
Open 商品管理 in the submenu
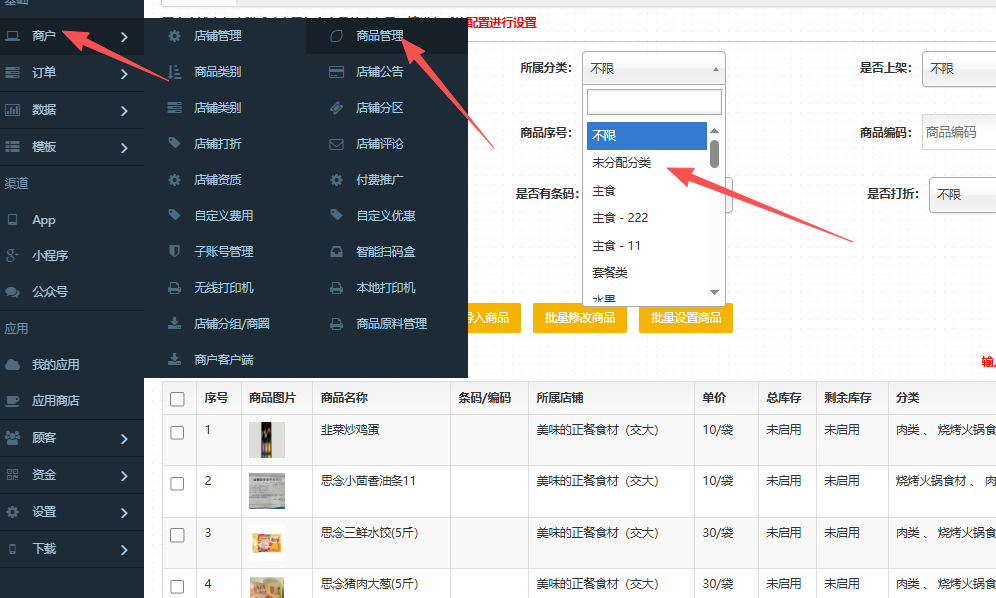(380, 36)
